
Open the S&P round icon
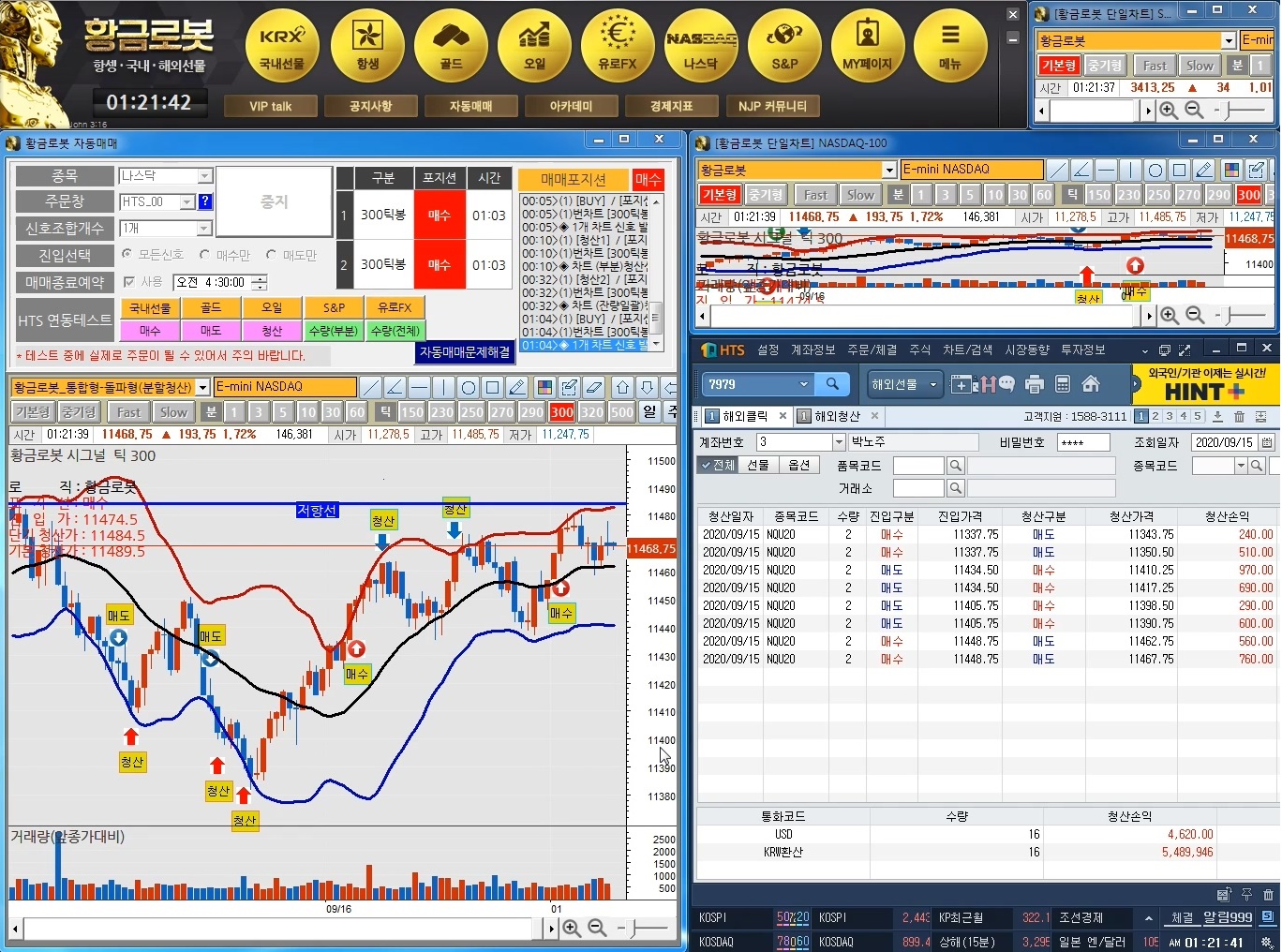[x=784, y=47]
